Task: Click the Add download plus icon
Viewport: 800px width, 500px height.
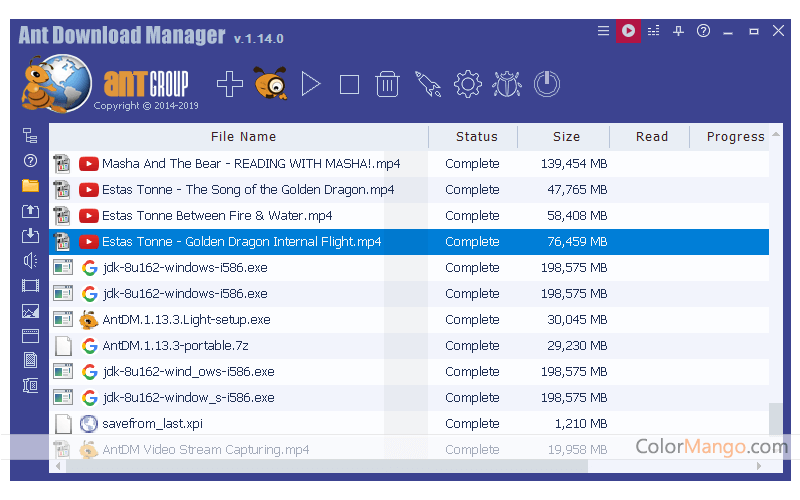Action: (x=230, y=84)
